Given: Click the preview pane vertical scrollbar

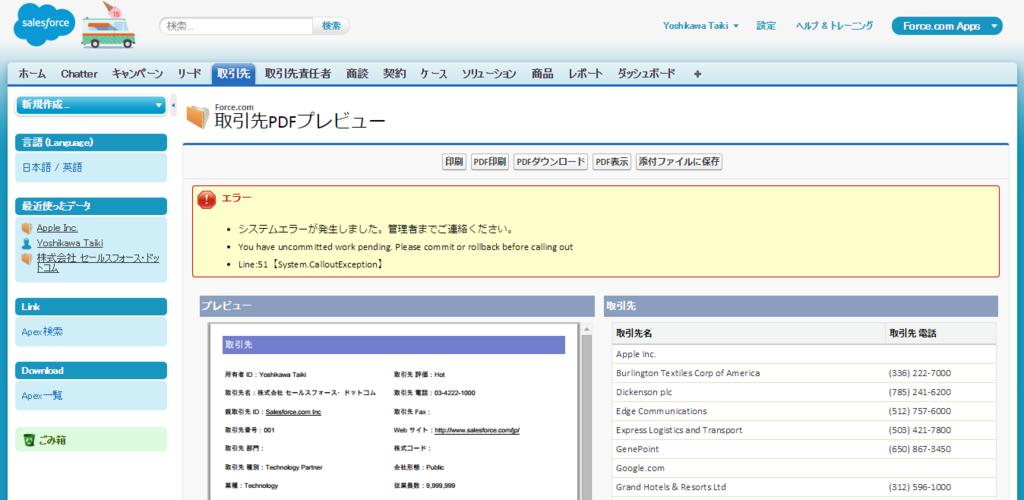Looking at the screenshot, I should tap(586, 418).
